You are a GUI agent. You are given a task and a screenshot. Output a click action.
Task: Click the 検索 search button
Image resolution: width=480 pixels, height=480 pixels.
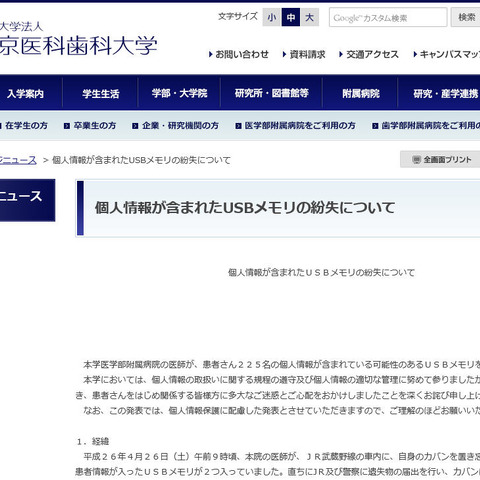(466, 17)
